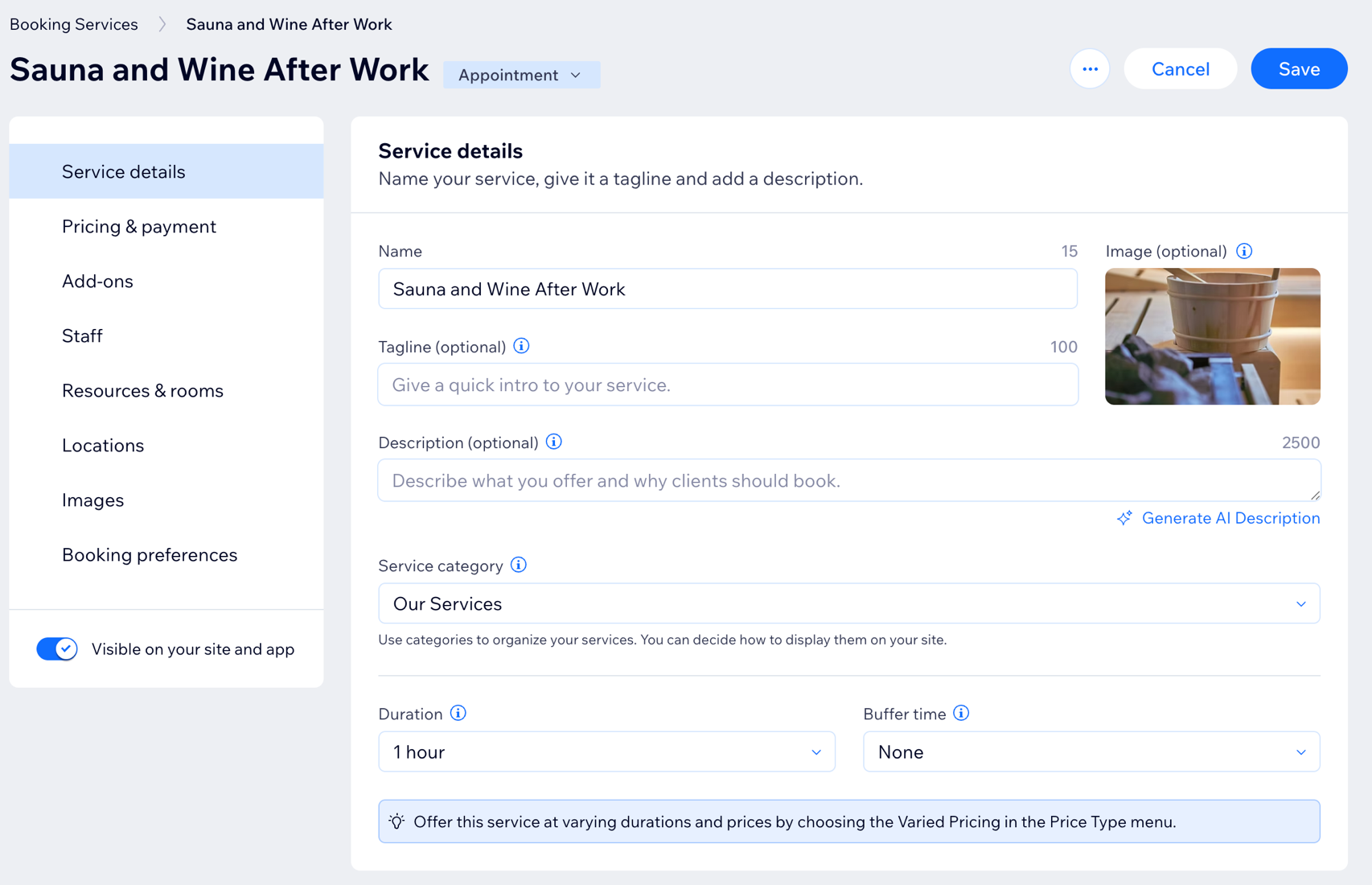
Task: Click the Tagline input field
Action: click(728, 385)
